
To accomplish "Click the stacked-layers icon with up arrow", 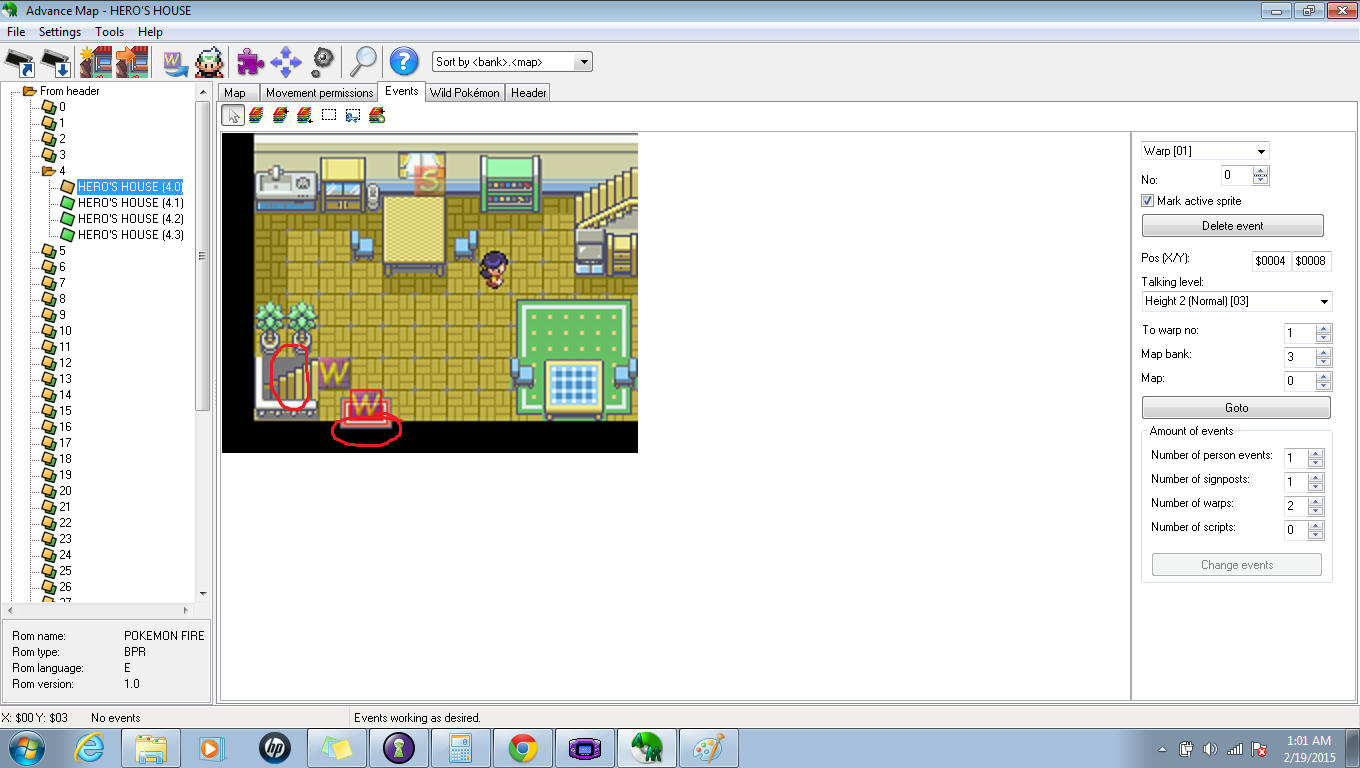I will [x=280, y=115].
